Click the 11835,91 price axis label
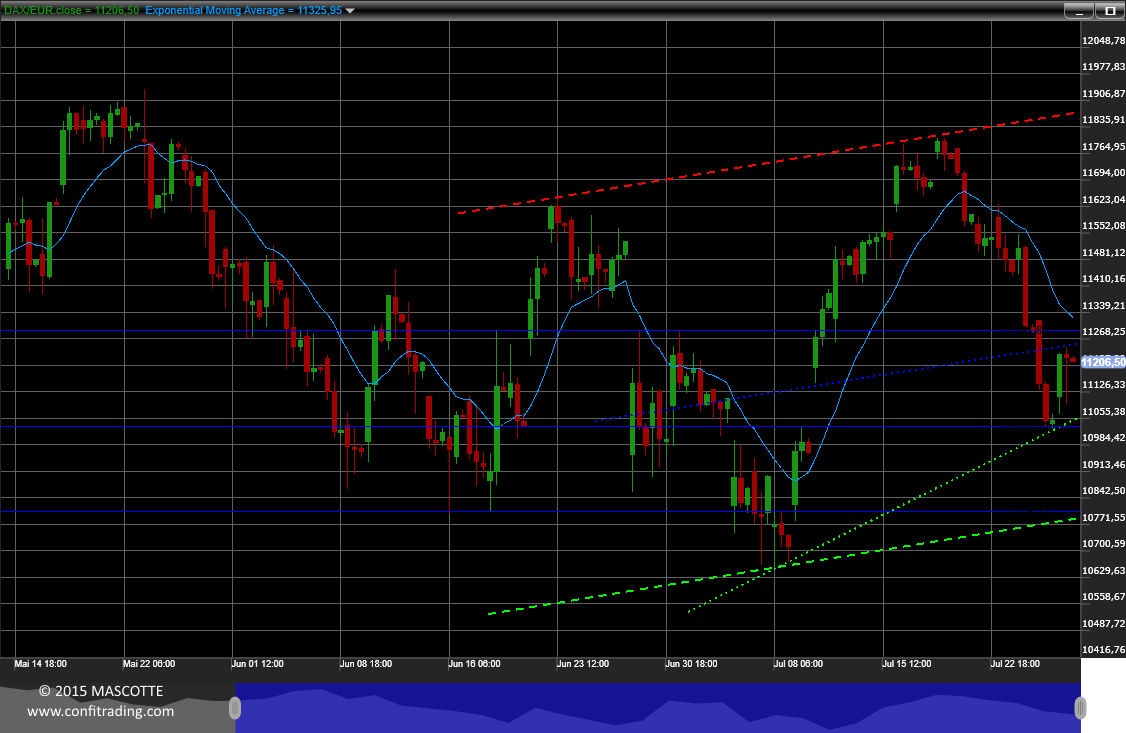 (x=1103, y=120)
